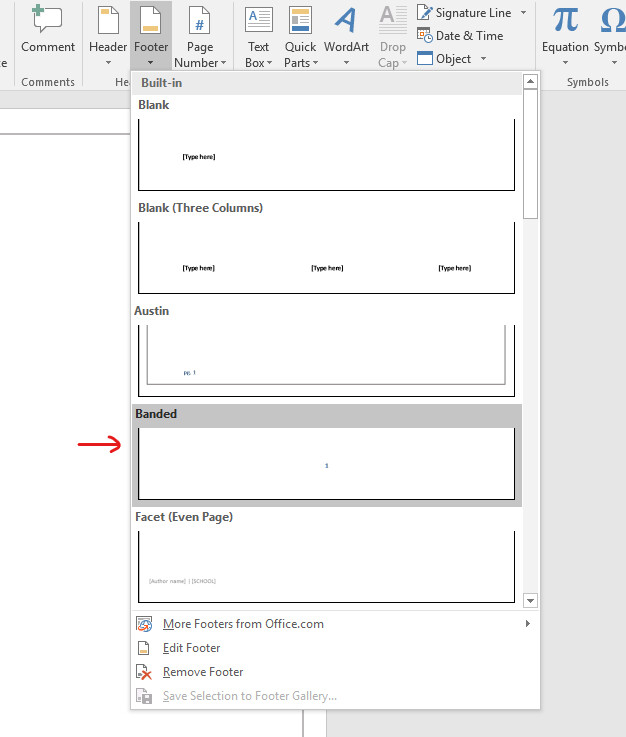Insert an Equation via the pi icon
Image resolution: width=626 pixels, height=737 pixels.
click(565, 20)
